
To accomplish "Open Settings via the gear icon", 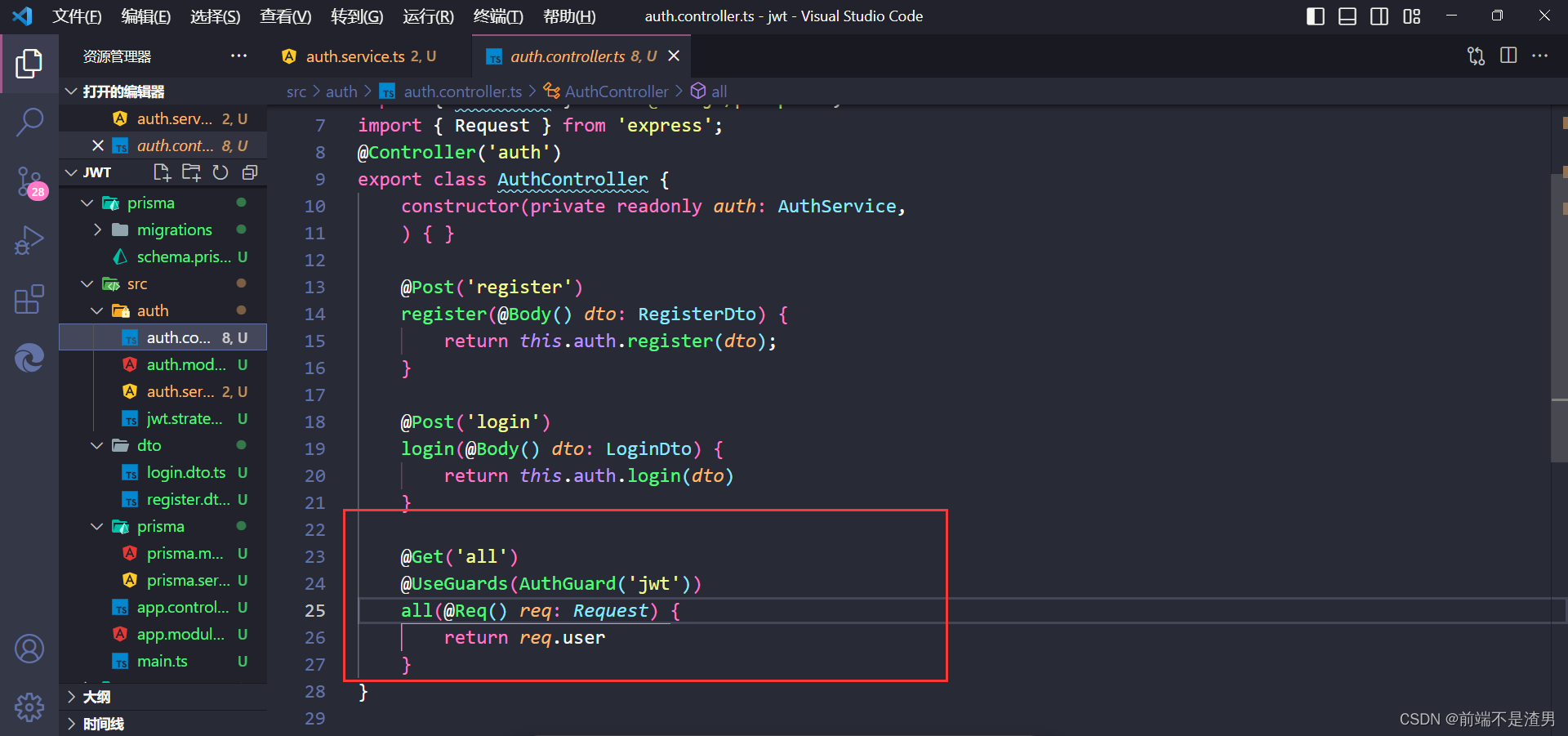I will click(x=30, y=707).
